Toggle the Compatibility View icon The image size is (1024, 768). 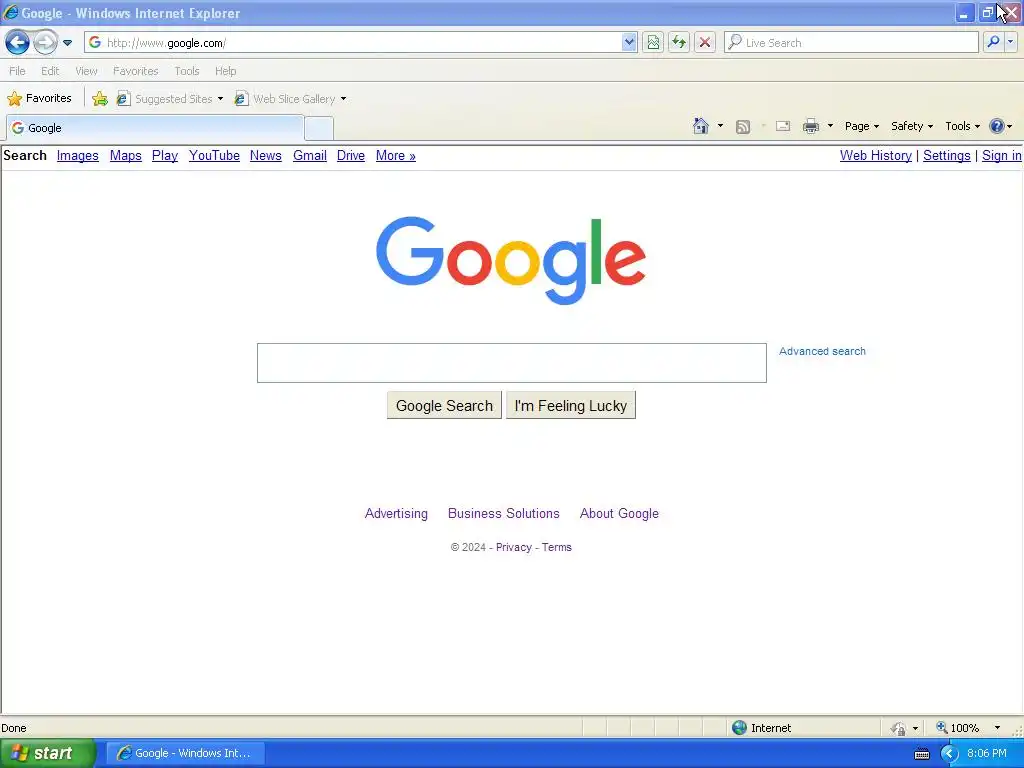coord(653,42)
